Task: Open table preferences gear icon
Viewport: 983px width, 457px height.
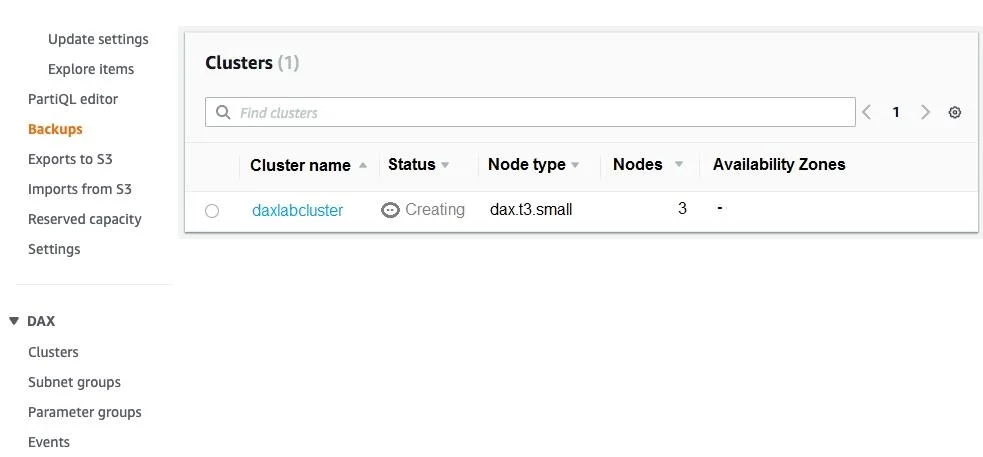Action: pos(954,112)
